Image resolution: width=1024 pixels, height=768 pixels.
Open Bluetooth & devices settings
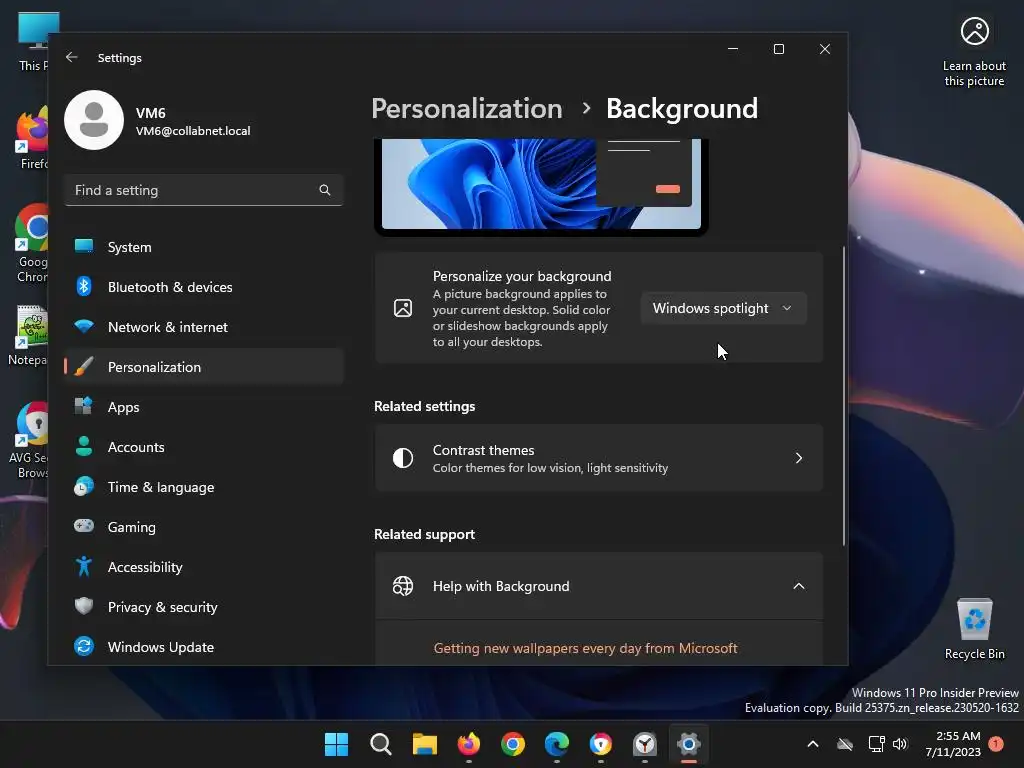[x=204, y=287]
